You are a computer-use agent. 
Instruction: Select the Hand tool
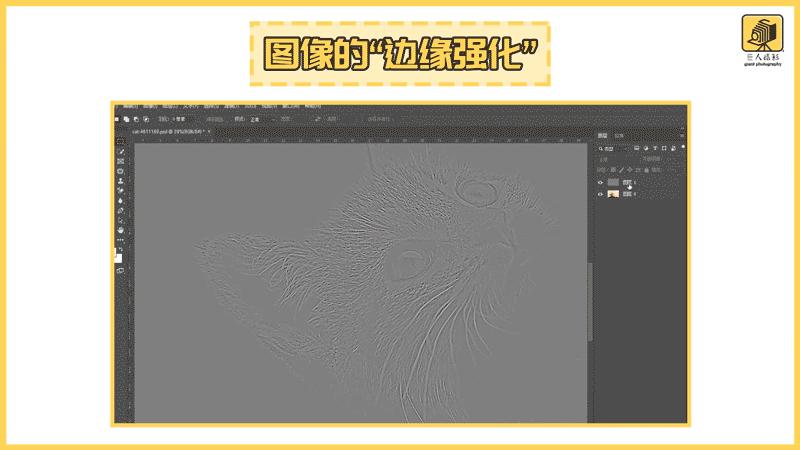(120, 230)
